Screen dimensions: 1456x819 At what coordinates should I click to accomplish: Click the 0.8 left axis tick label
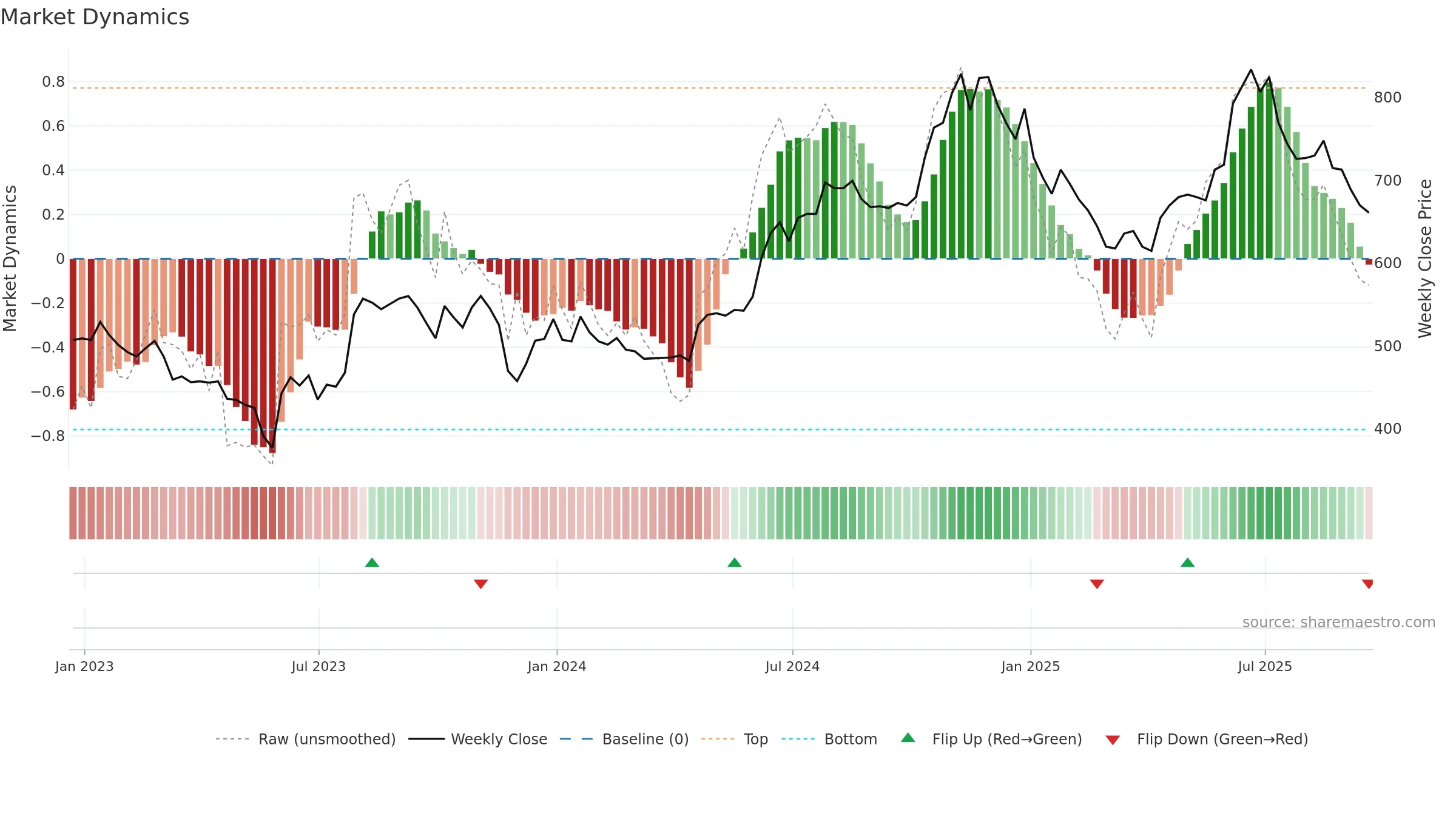click(53, 82)
